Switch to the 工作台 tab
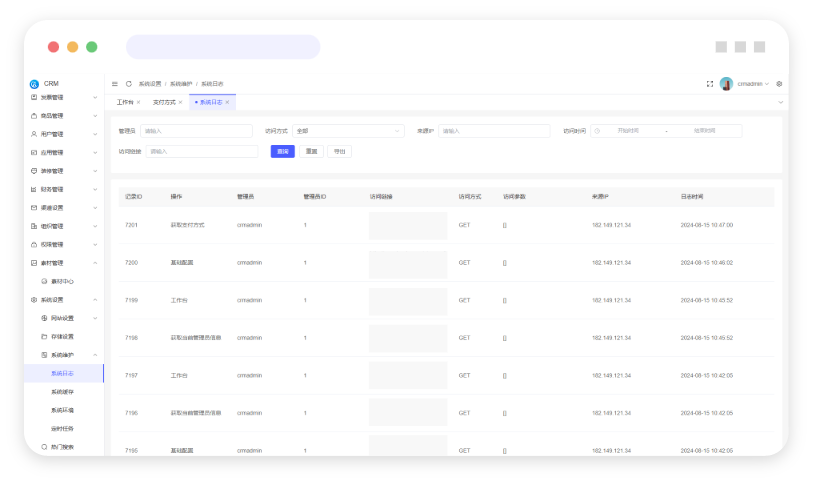Screen dimensions: 813x484 point(125,102)
